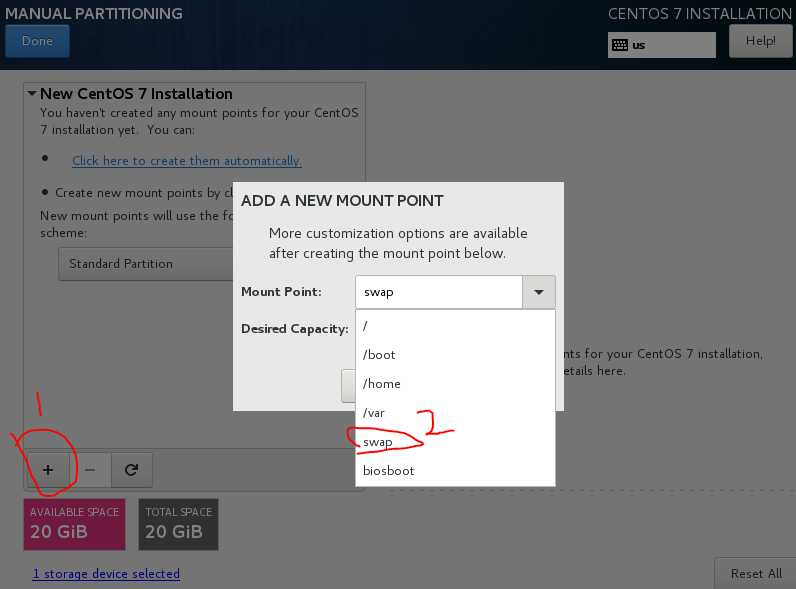Click the Done button
Viewport: 796px width, 589px height.
(x=37, y=41)
